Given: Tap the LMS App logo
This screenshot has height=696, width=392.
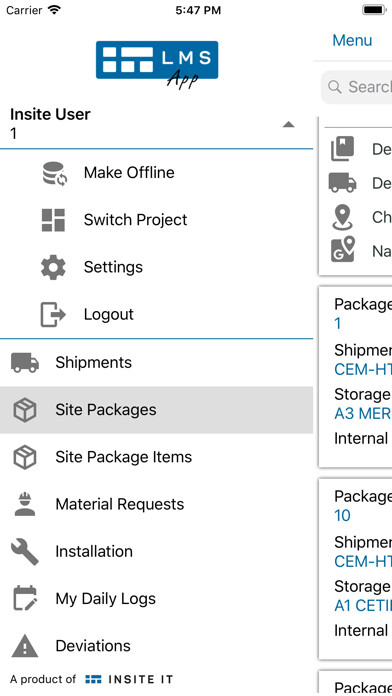Looking at the screenshot, I should point(157,65).
